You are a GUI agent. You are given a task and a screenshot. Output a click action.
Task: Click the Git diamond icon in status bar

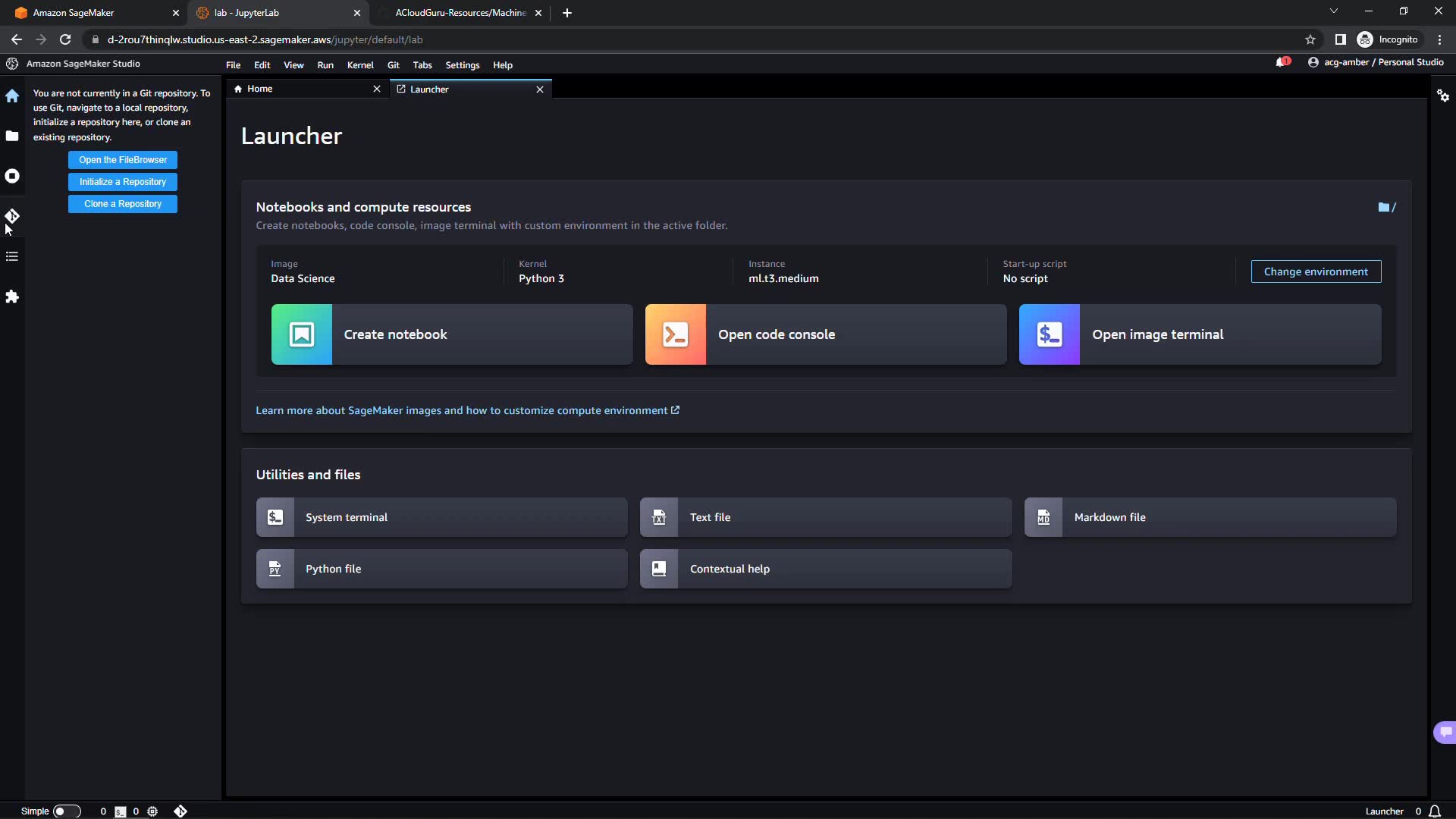click(x=180, y=811)
